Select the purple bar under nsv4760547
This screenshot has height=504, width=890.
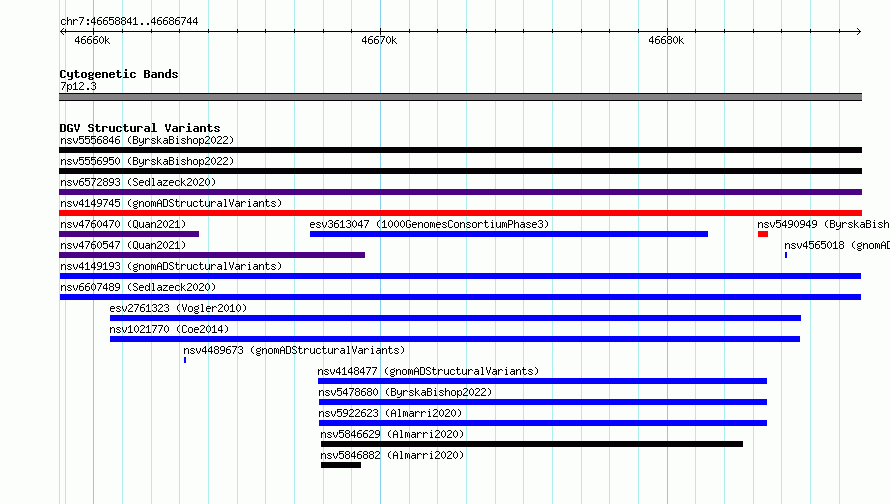[x=212, y=255]
